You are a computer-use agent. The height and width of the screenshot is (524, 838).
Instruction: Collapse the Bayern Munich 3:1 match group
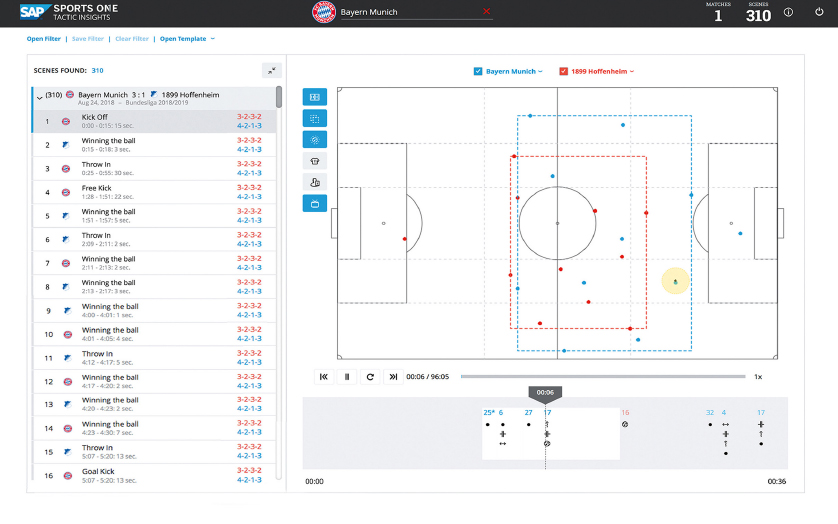(x=39, y=97)
